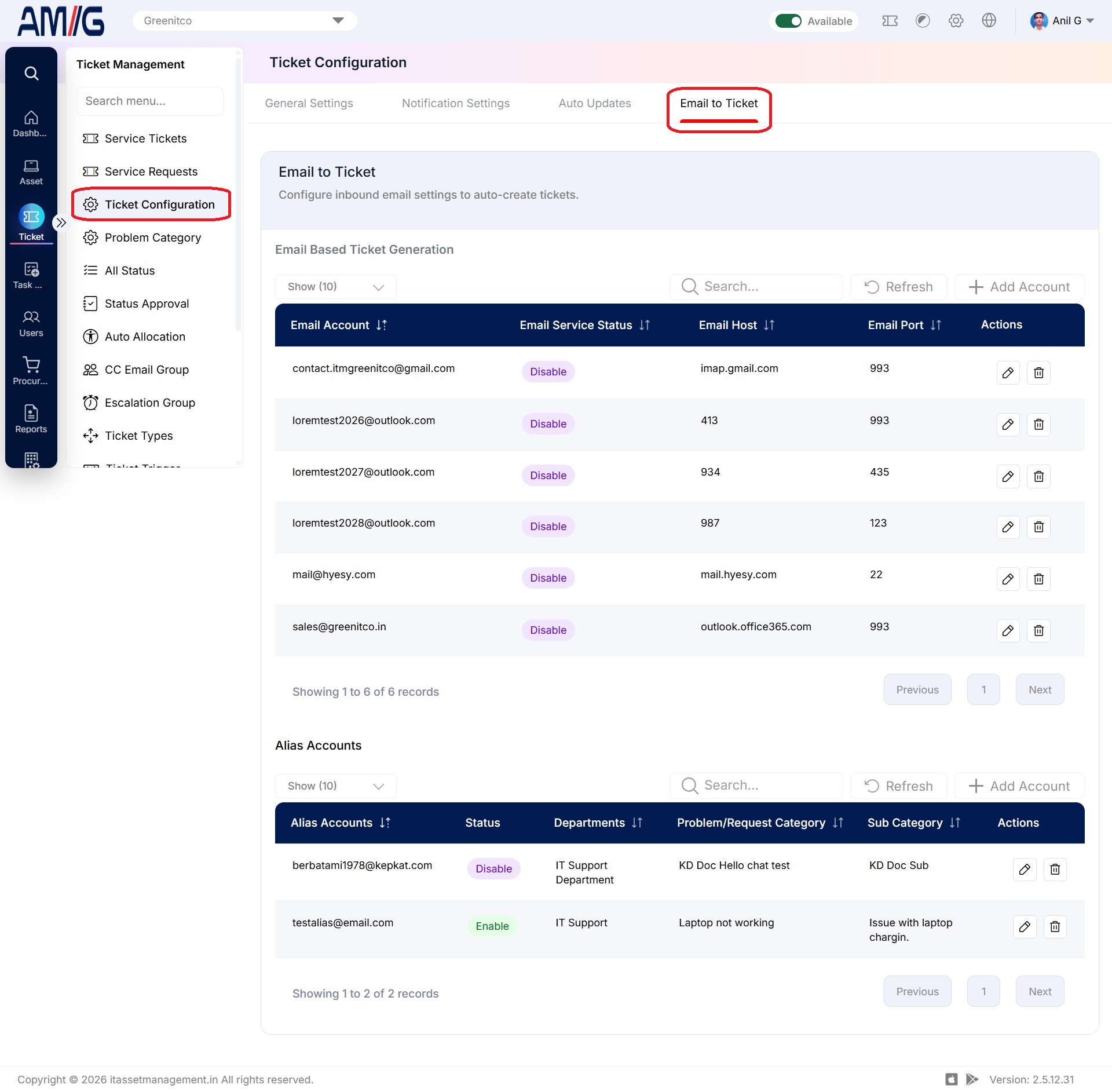1112x1092 pixels.
Task: Click Enable status badge for testalias@email.com
Action: 492,926
